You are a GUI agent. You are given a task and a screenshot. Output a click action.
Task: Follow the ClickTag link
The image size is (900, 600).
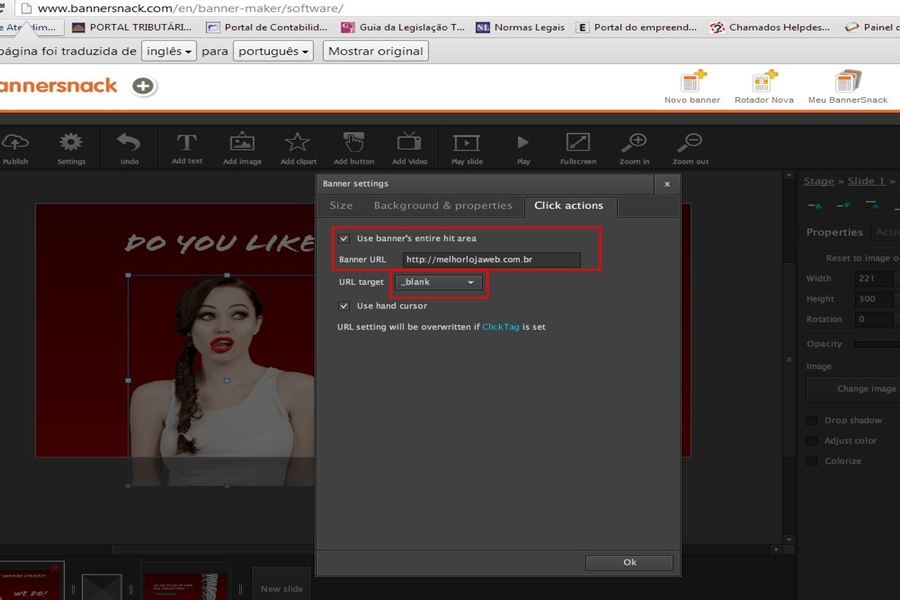click(501, 327)
